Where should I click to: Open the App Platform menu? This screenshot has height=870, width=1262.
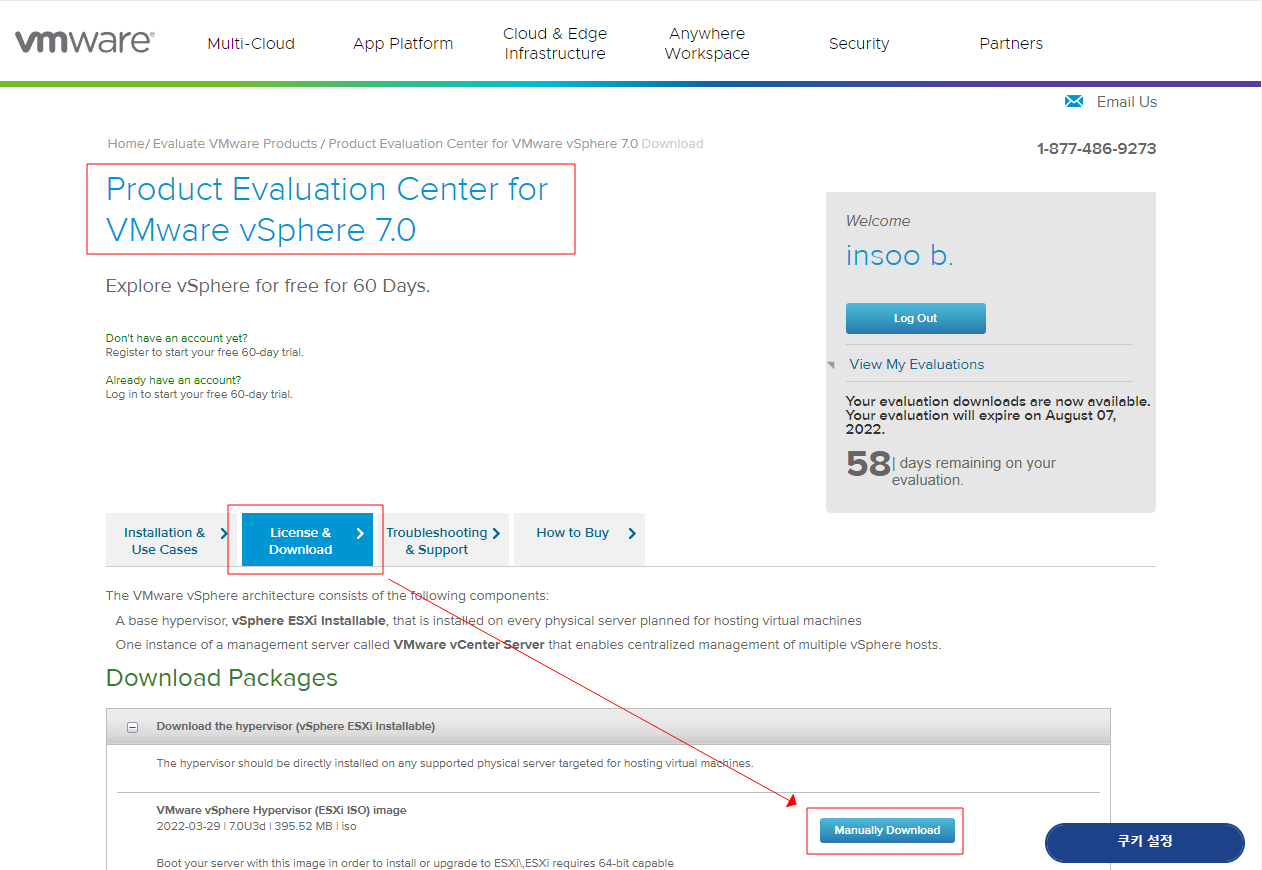coord(403,43)
